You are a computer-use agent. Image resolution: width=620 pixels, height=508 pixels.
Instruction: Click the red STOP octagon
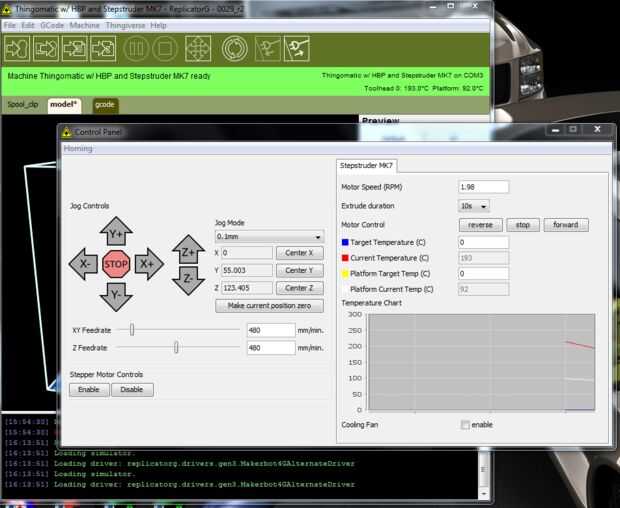(x=116, y=264)
